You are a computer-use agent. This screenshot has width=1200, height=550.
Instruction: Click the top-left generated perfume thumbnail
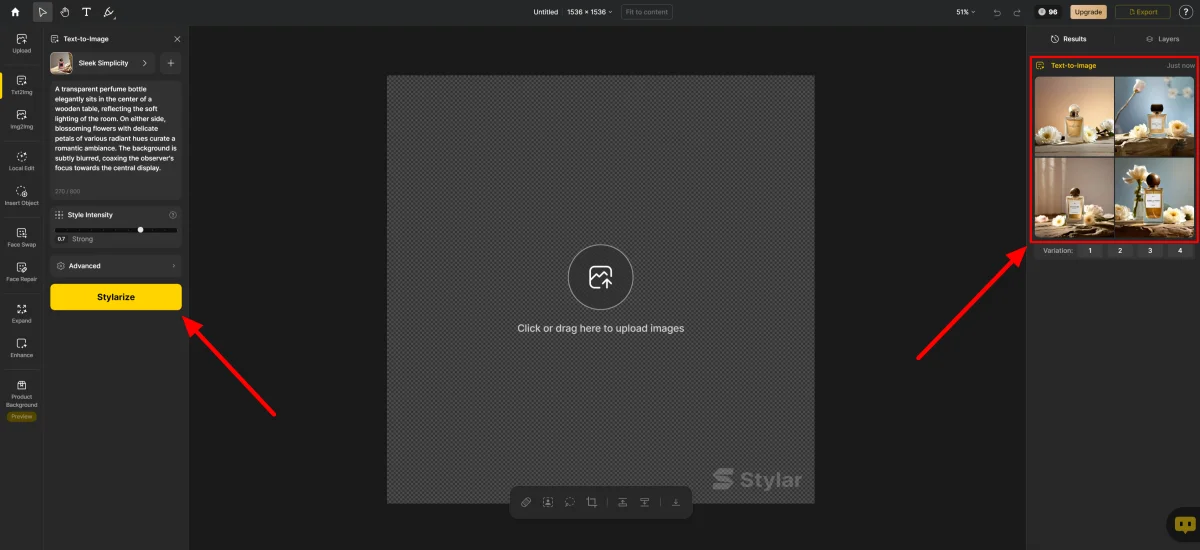pyautogui.click(x=1073, y=116)
